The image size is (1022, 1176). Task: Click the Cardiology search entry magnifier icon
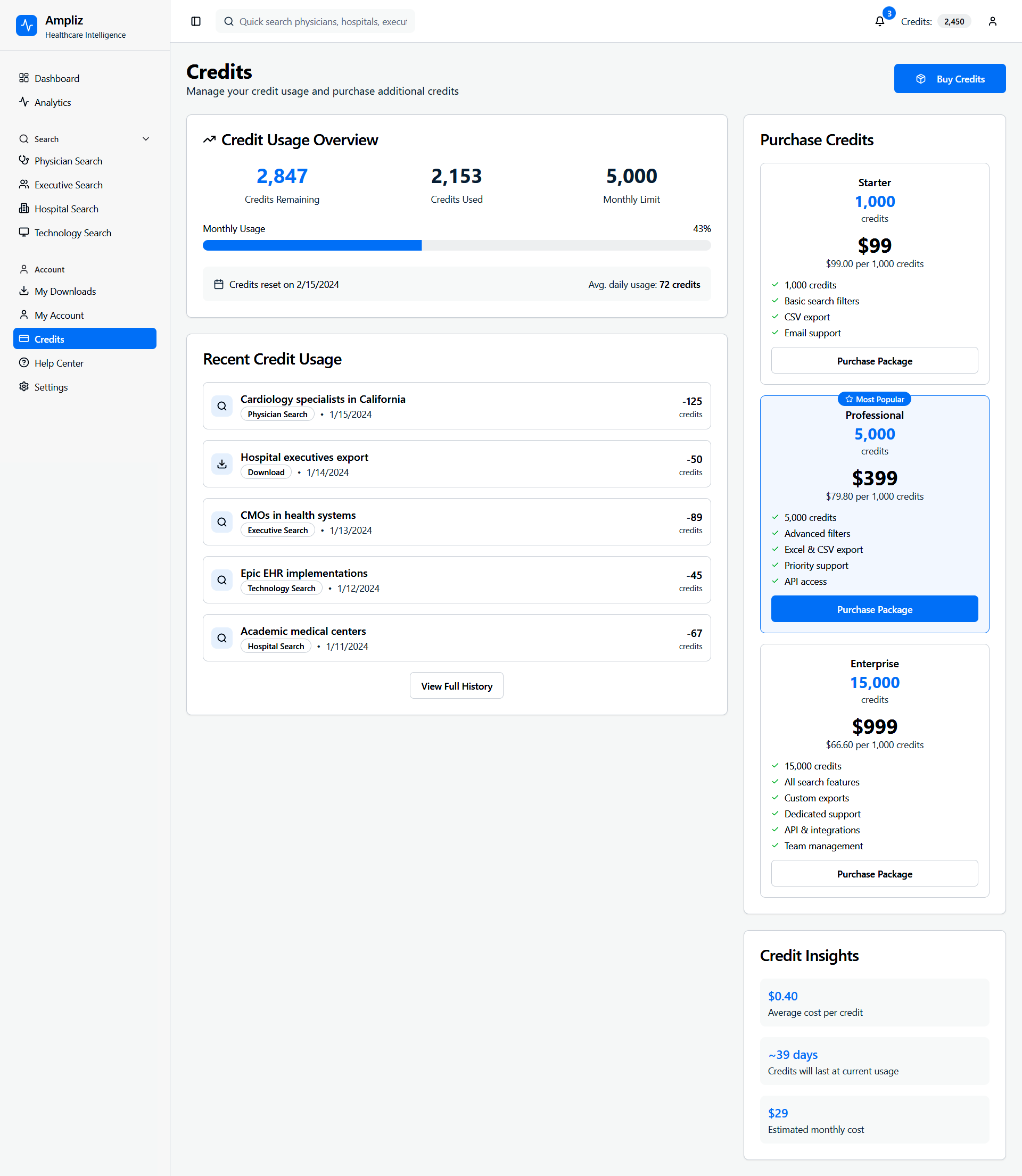click(x=222, y=406)
